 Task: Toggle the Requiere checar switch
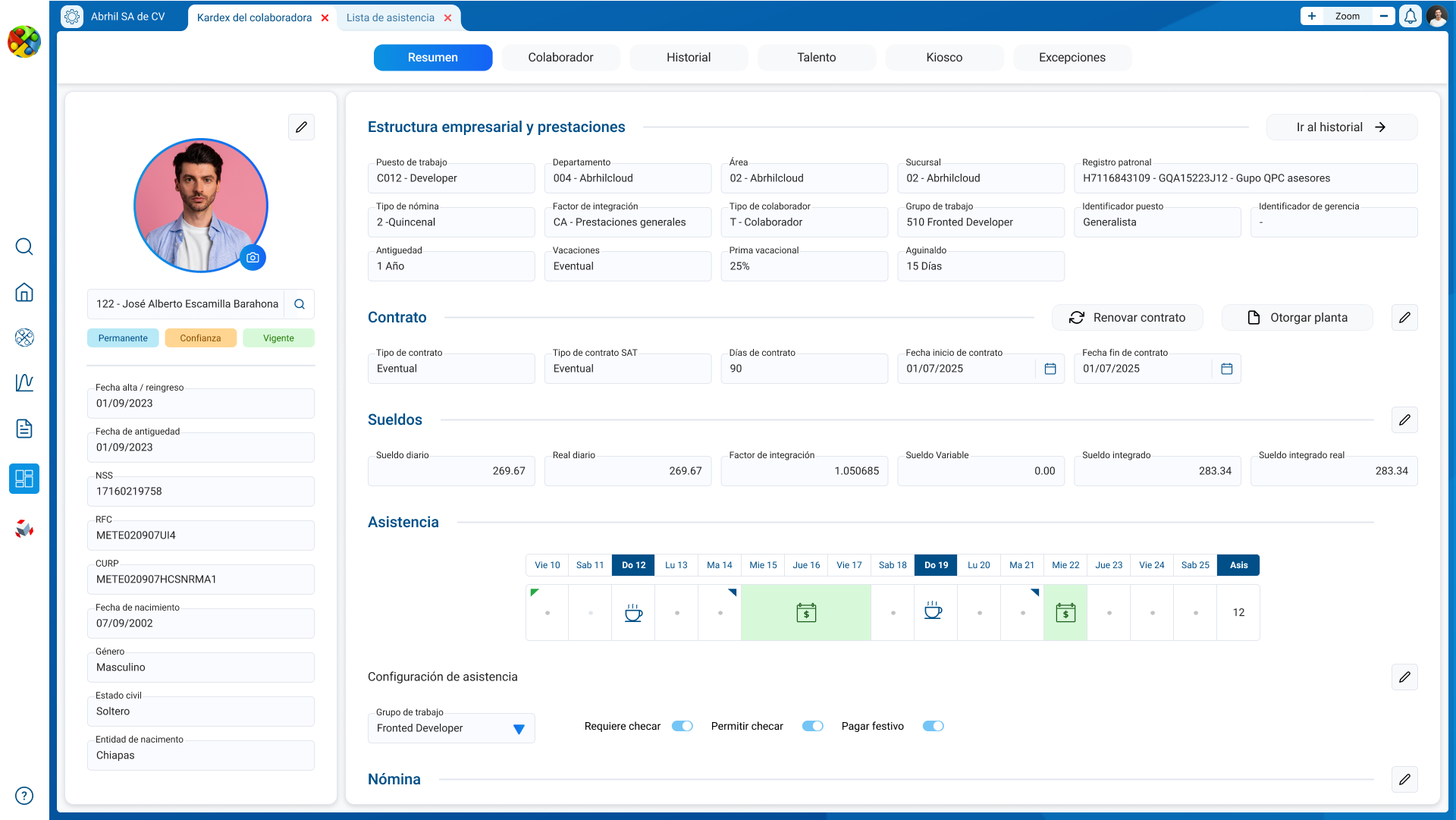tap(682, 726)
